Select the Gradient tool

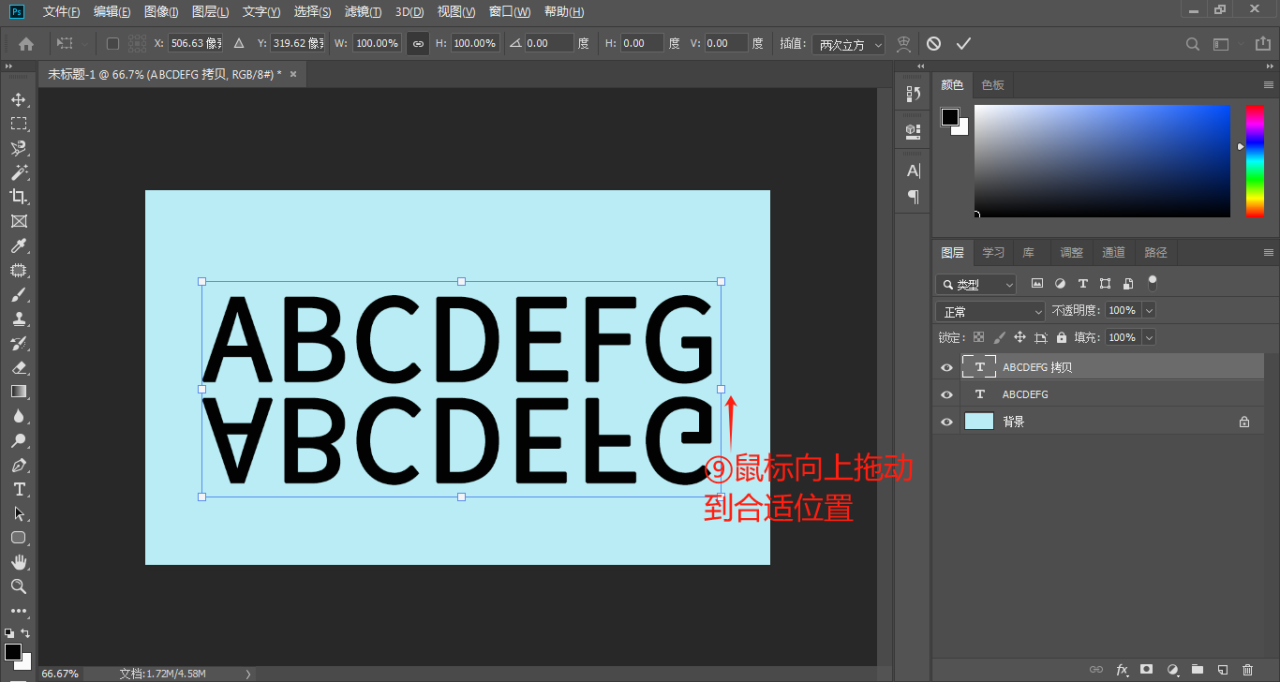[18, 392]
